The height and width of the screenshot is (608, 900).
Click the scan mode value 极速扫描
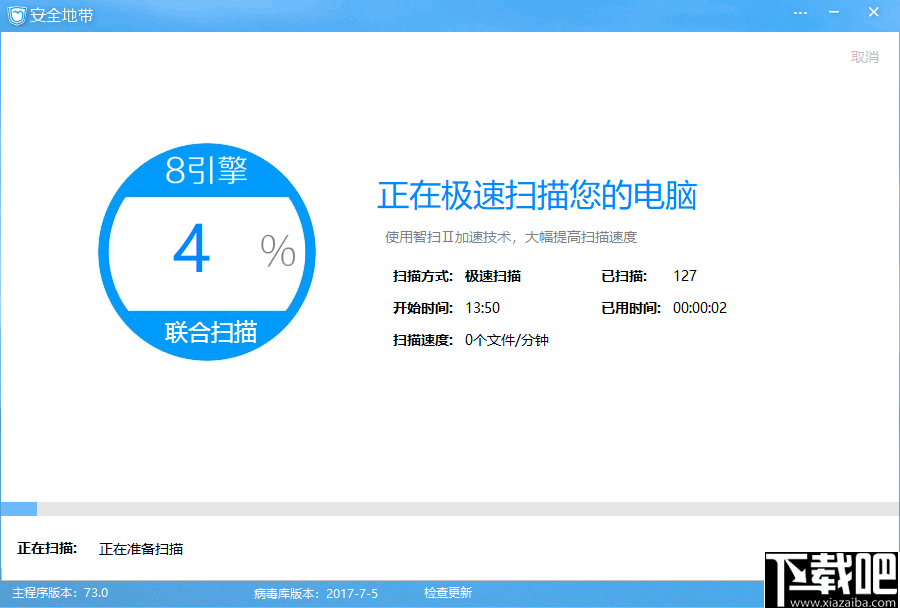click(x=493, y=276)
